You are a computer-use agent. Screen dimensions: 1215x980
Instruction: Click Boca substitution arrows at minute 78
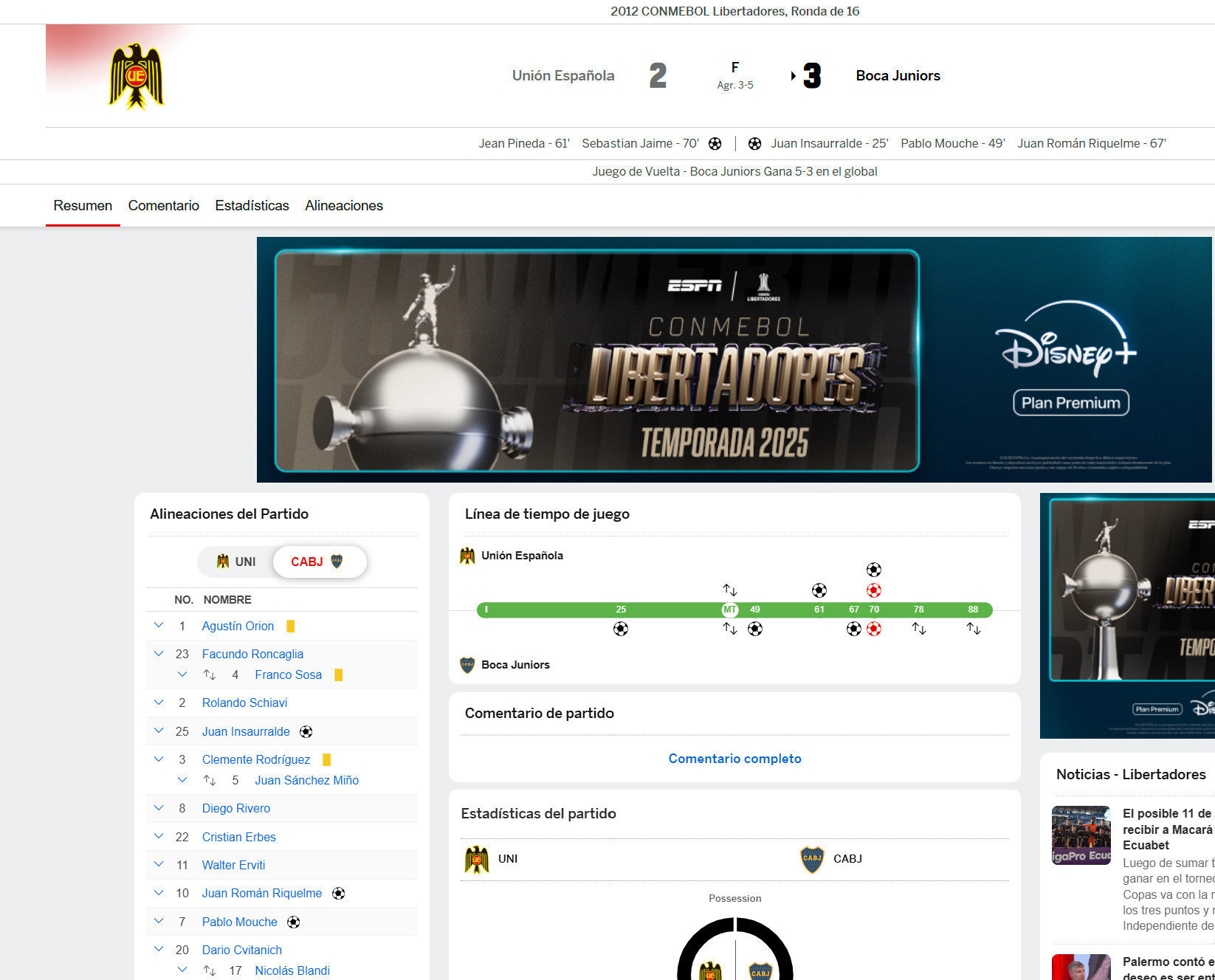tap(919, 629)
